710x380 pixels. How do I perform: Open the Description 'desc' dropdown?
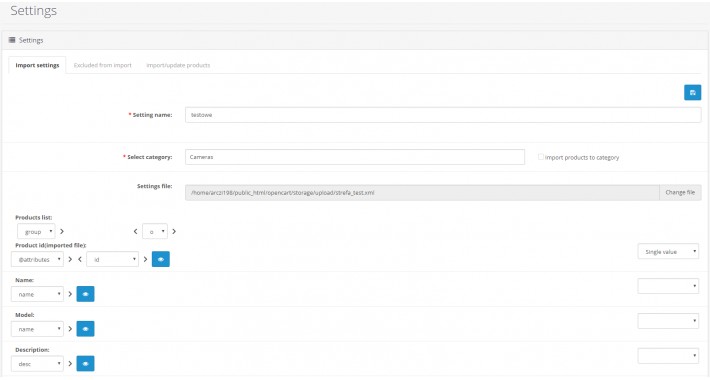pyautogui.click(x=37, y=364)
